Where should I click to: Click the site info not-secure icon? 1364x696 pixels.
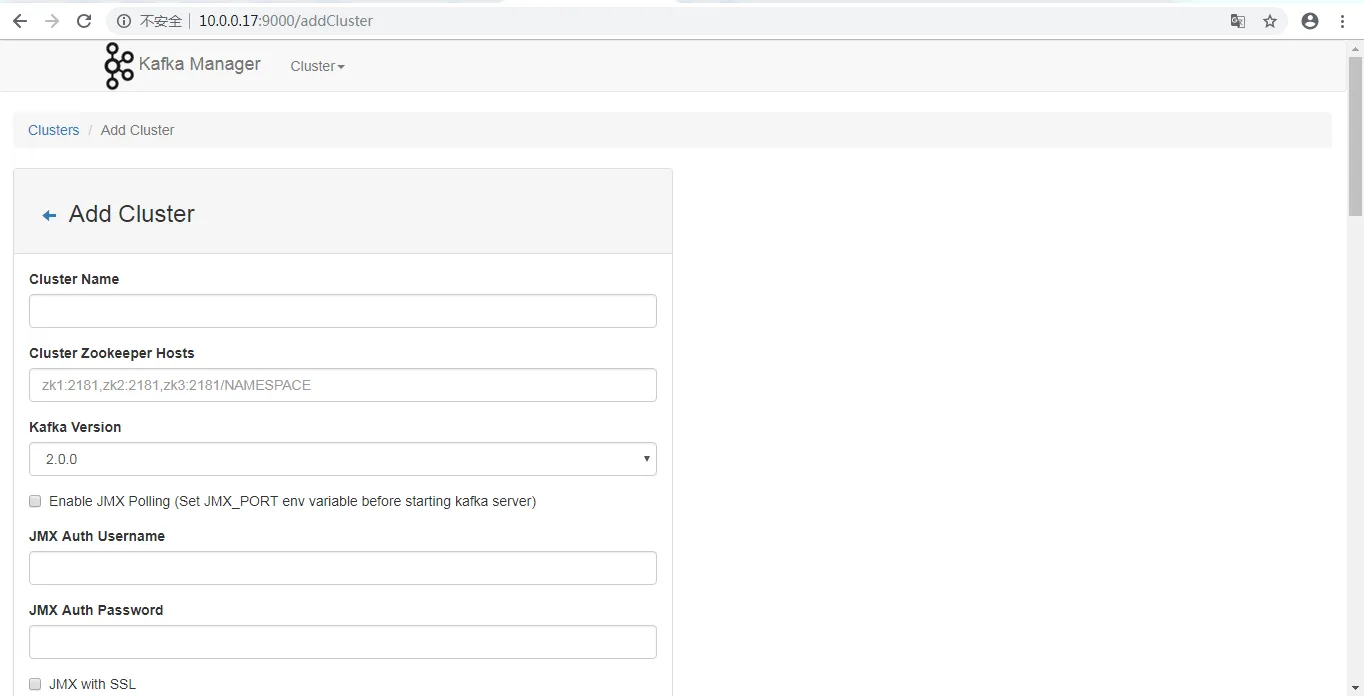tap(124, 21)
